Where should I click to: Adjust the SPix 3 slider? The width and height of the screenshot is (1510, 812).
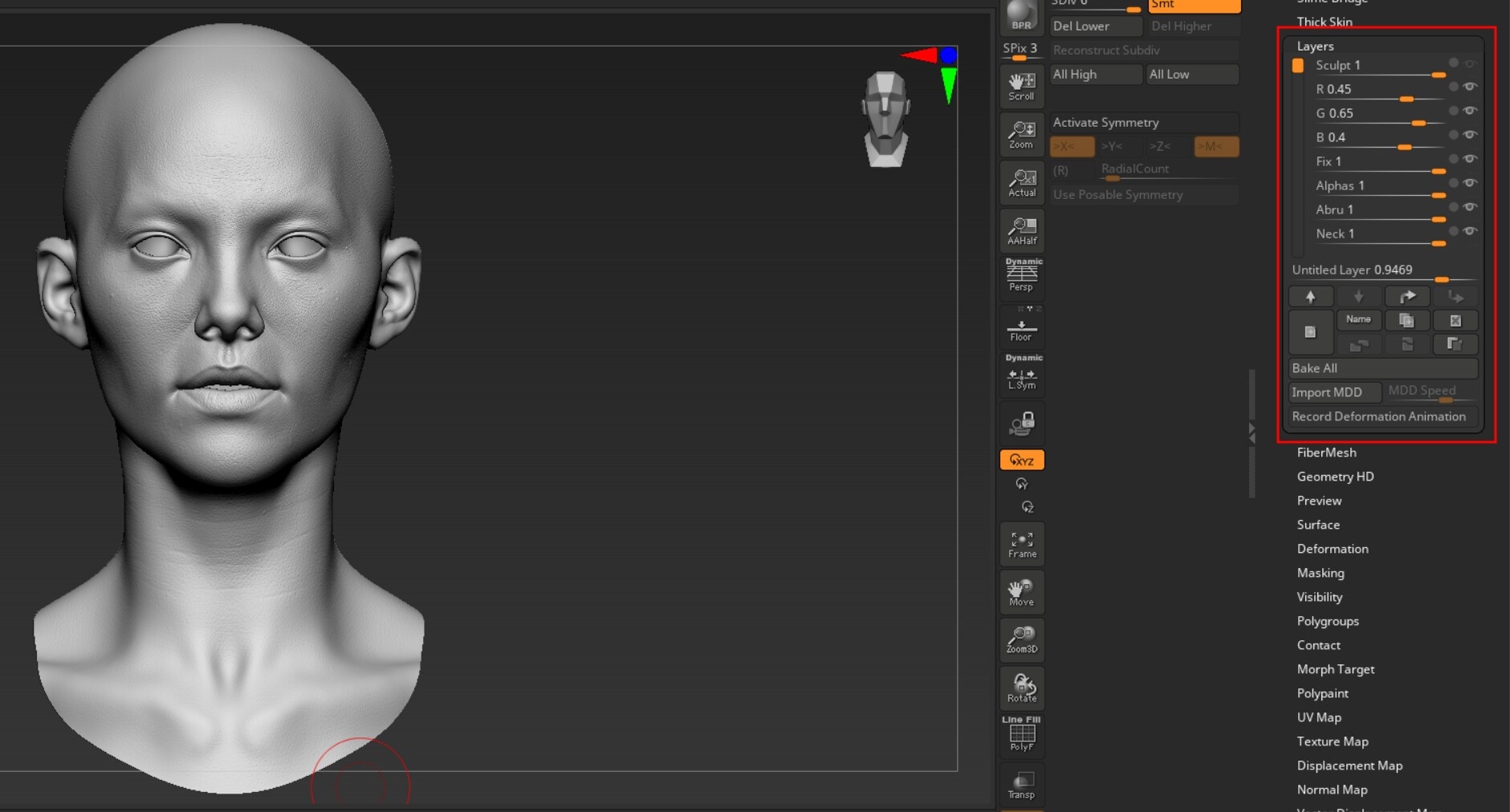point(1021,51)
